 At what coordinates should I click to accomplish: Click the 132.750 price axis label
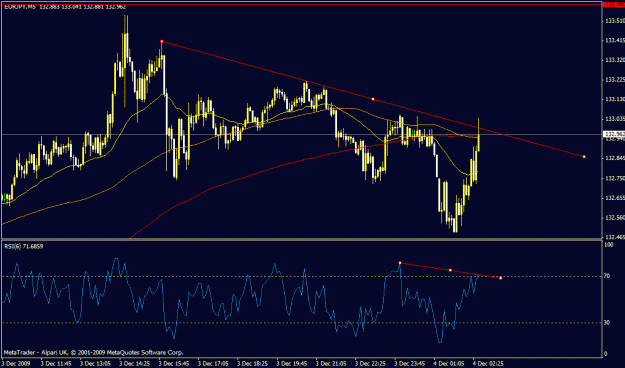point(614,178)
